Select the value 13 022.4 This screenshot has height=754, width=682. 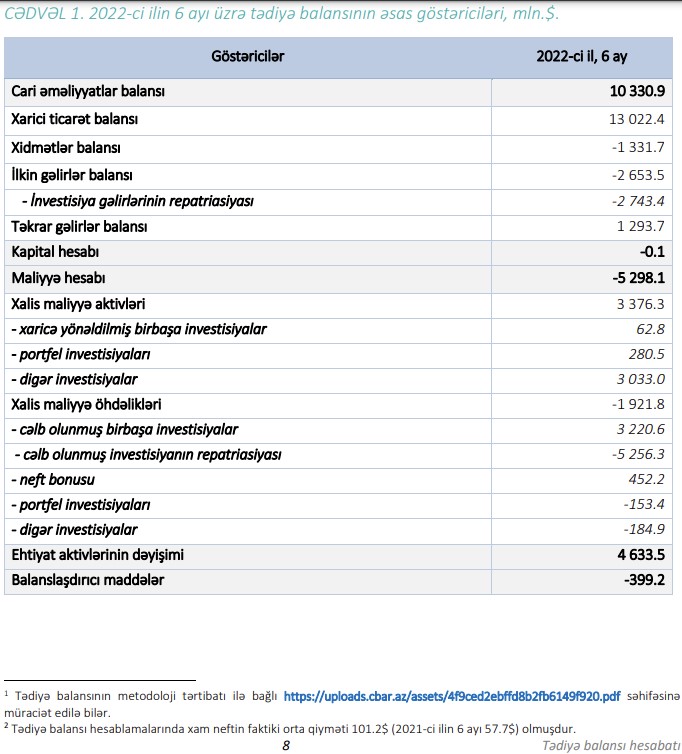[x=636, y=119]
